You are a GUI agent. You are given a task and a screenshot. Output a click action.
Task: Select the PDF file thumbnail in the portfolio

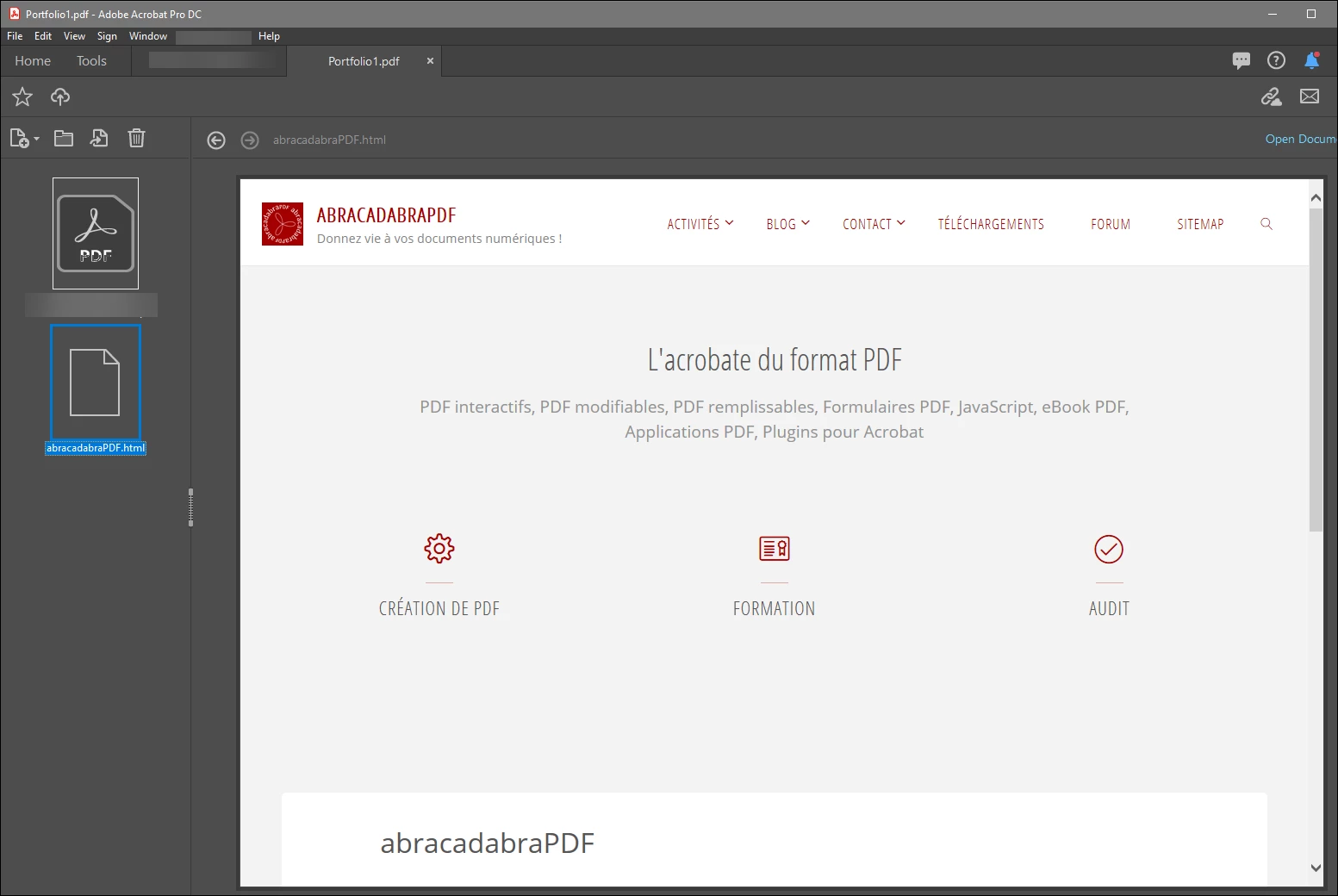click(96, 233)
